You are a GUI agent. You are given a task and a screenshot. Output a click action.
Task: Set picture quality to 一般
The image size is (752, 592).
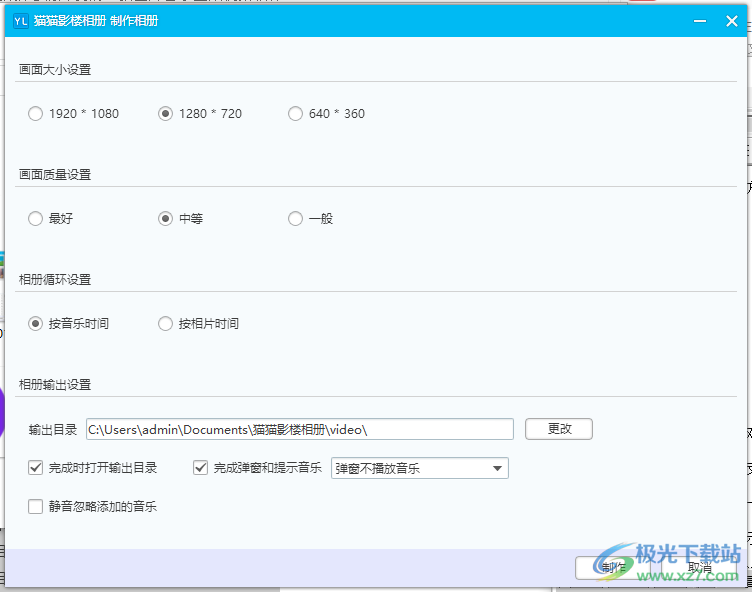point(296,219)
